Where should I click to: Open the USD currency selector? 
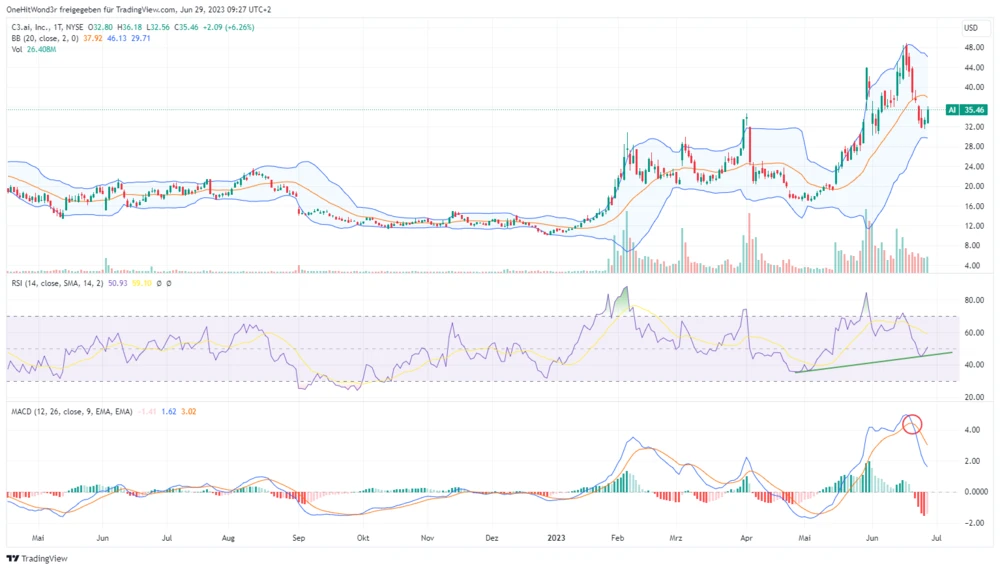pos(971,27)
